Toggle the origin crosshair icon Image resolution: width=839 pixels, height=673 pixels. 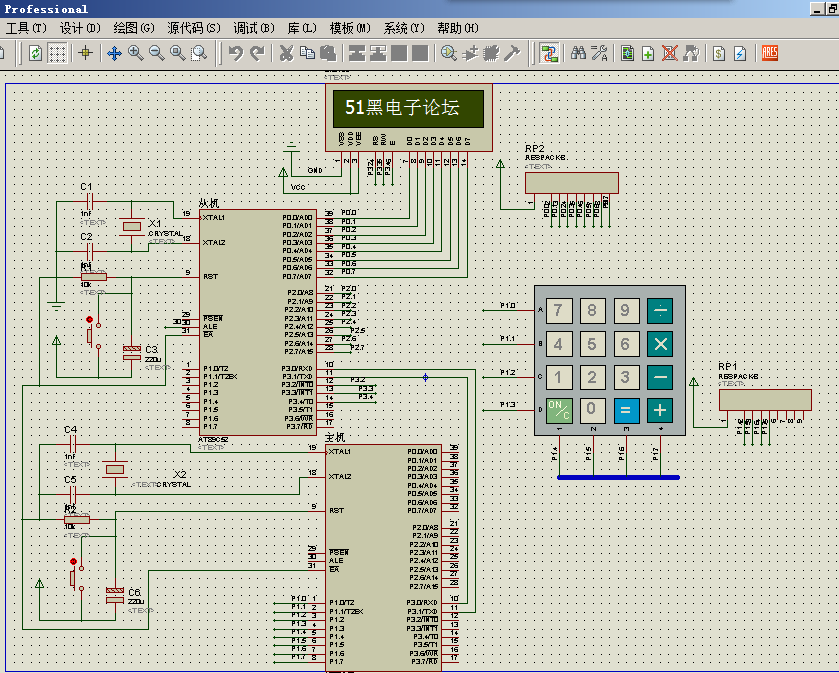(x=85, y=53)
